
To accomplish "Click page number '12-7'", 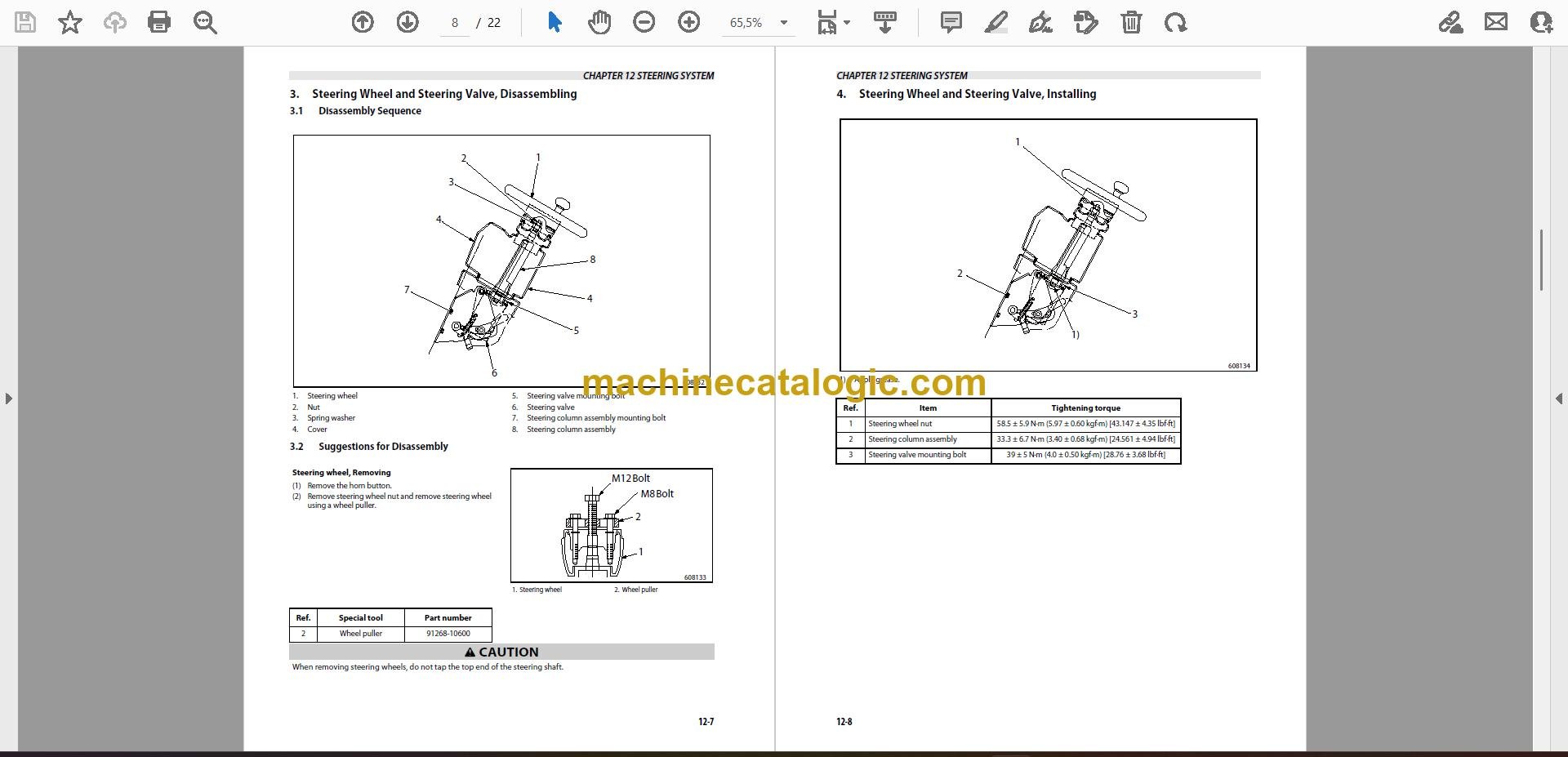I will [x=706, y=722].
